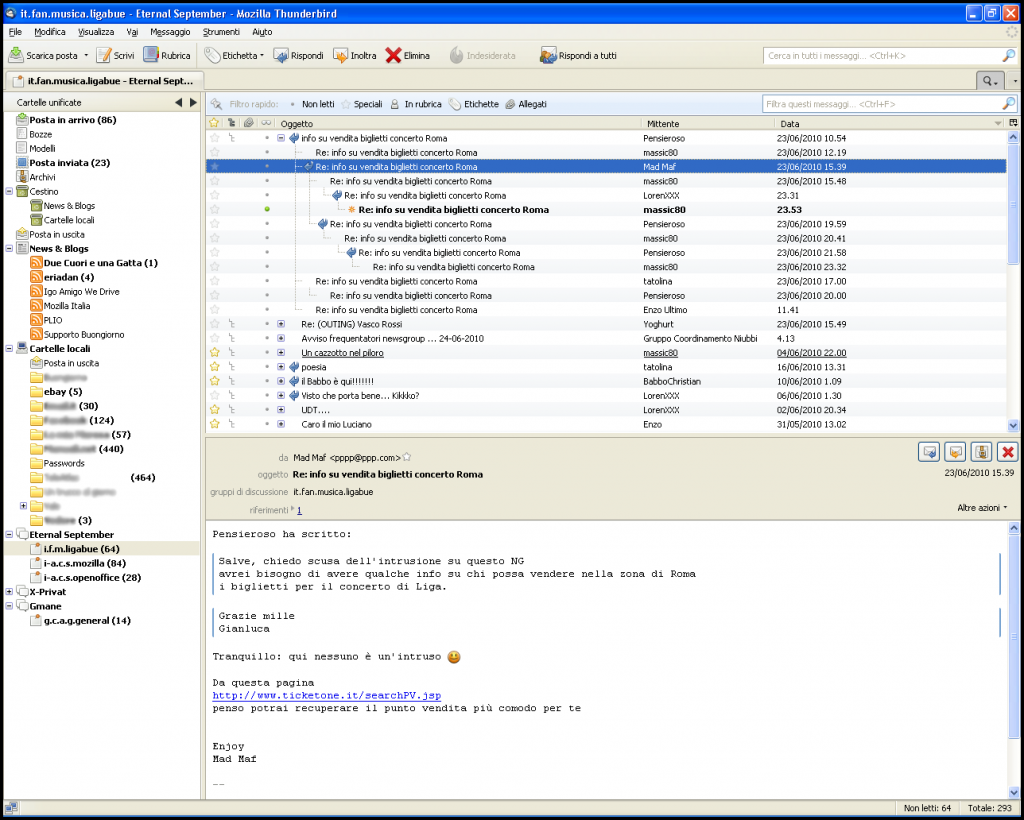This screenshot has width=1024, height=820.
Task: Sort by the Mittente column header
Action: [x=708, y=123]
